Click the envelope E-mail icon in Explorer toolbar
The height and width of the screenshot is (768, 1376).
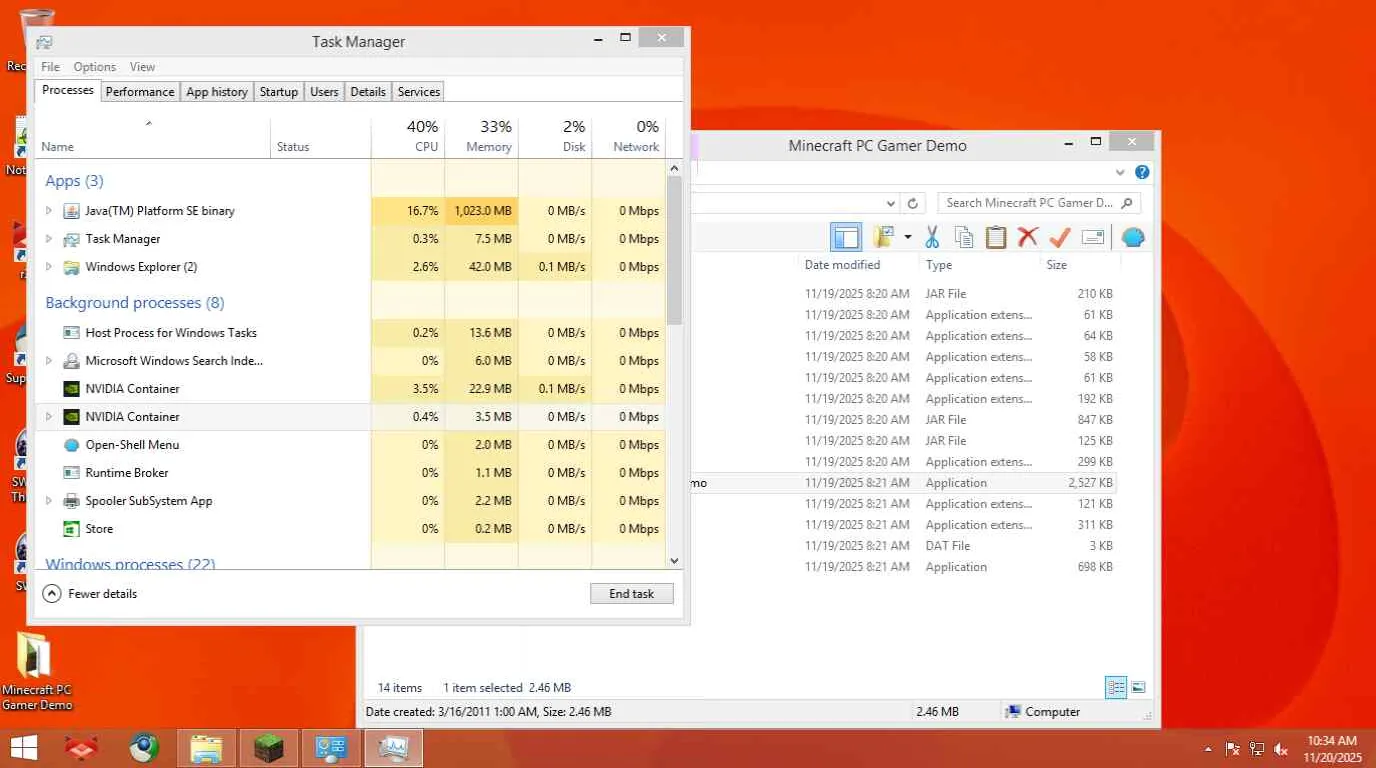click(x=1093, y=237)
